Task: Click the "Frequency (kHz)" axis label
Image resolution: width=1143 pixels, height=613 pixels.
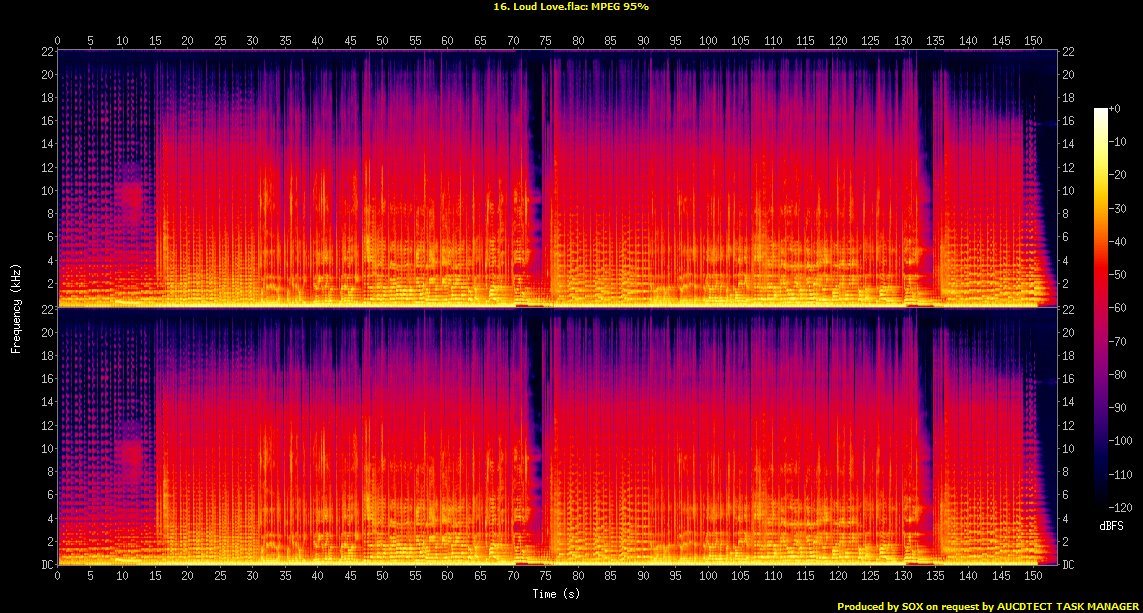Action: (x=15, y=309)
